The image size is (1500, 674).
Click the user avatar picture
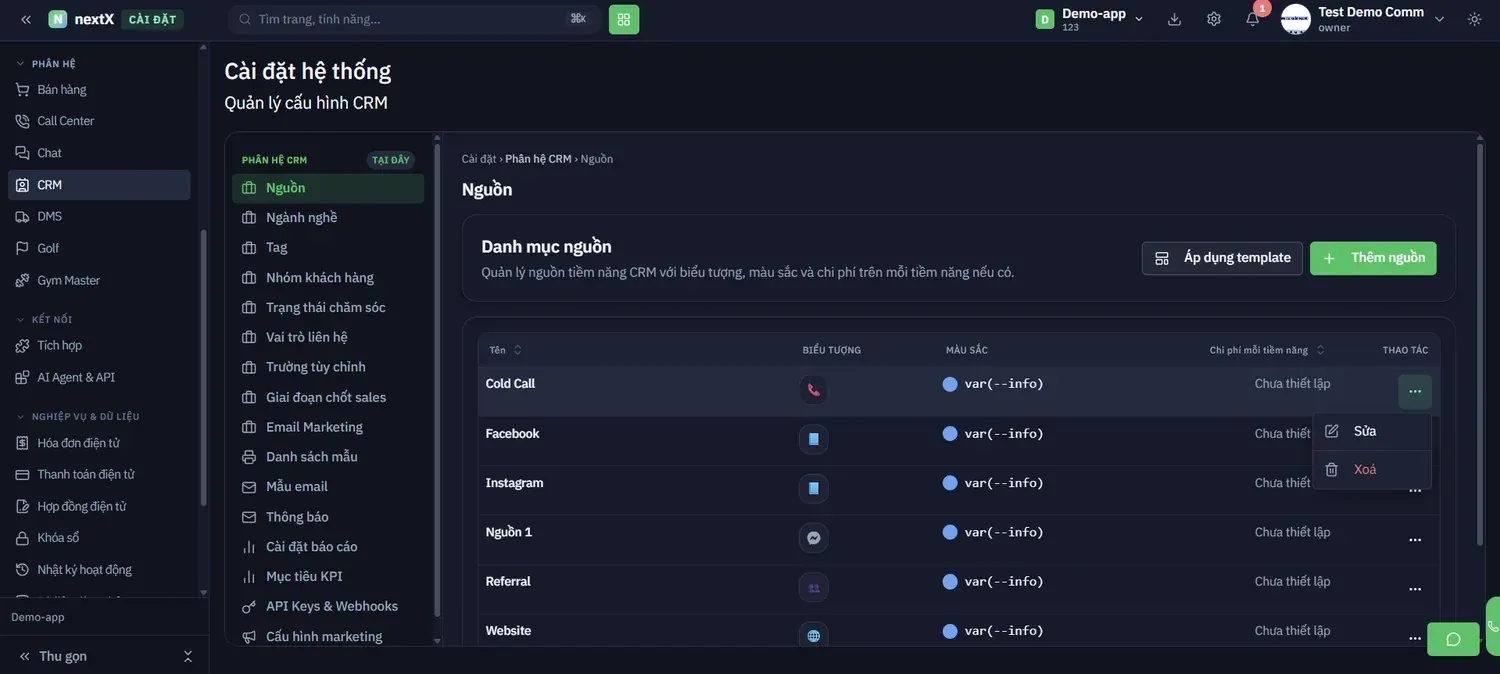point(1296,19)
